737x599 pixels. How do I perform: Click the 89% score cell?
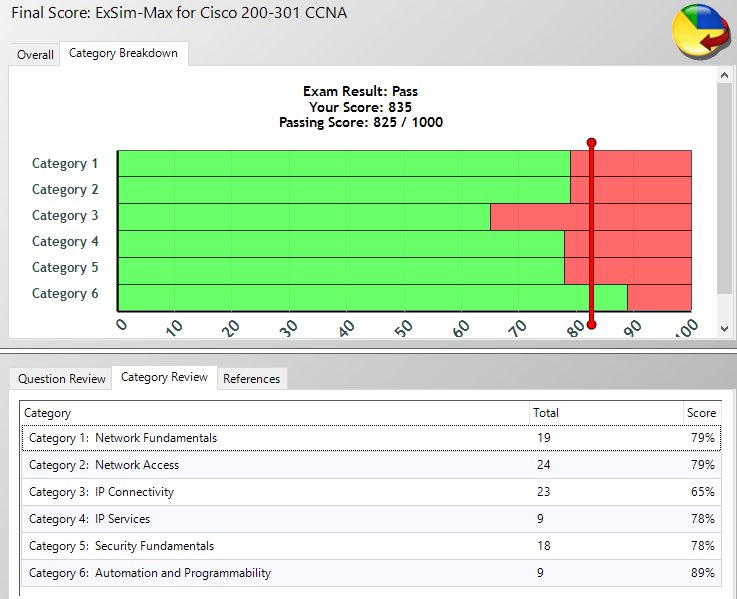click(x=703, y=573)
